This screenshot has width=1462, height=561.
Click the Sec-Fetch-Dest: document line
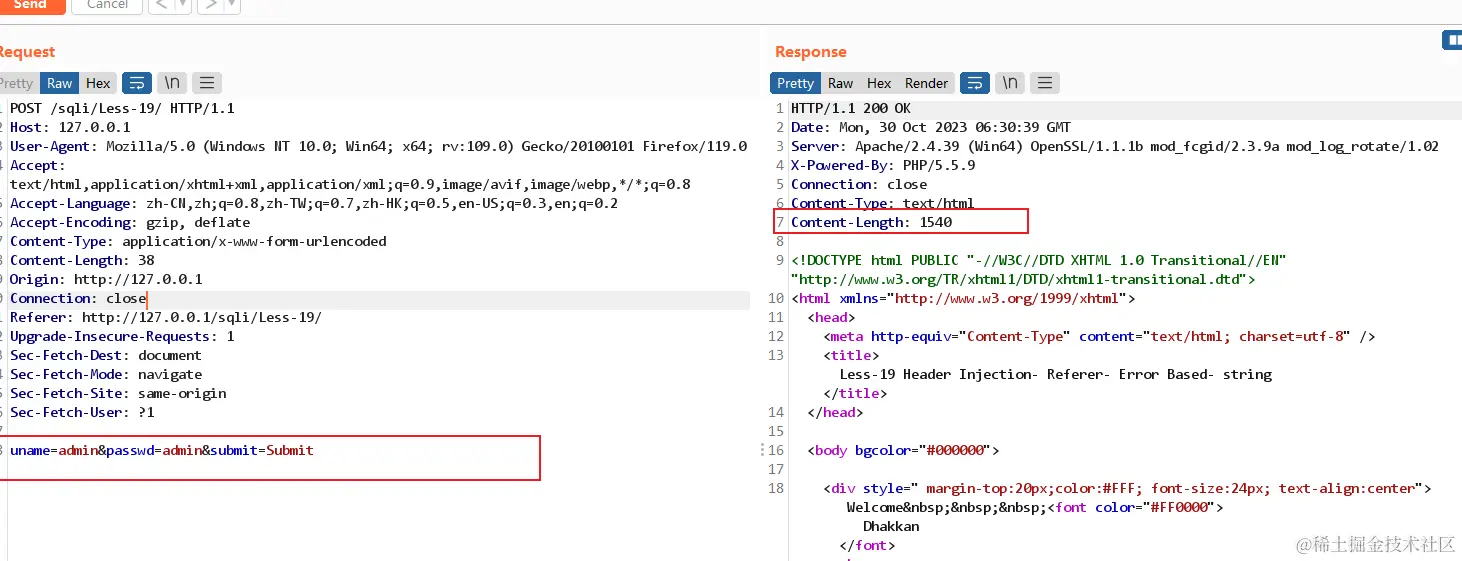[x=106, y=355]
